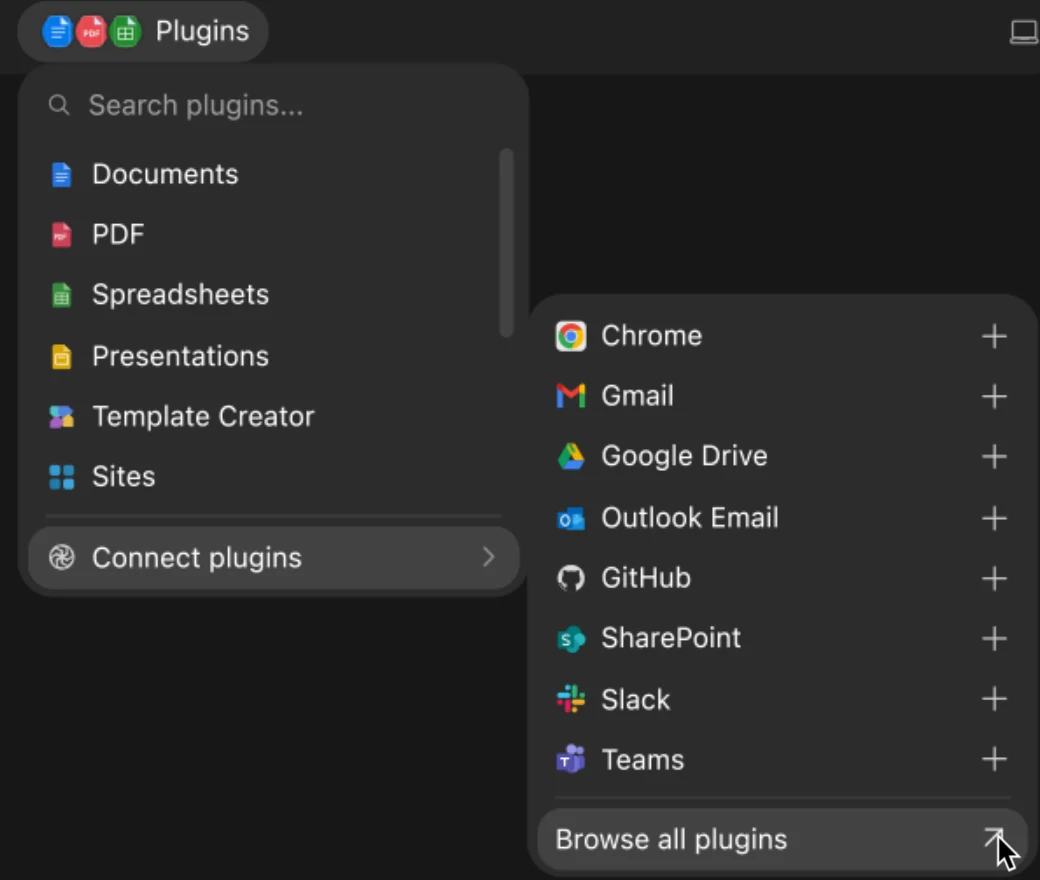
Task: Click the Gmail text label
Action: (637, 396)
